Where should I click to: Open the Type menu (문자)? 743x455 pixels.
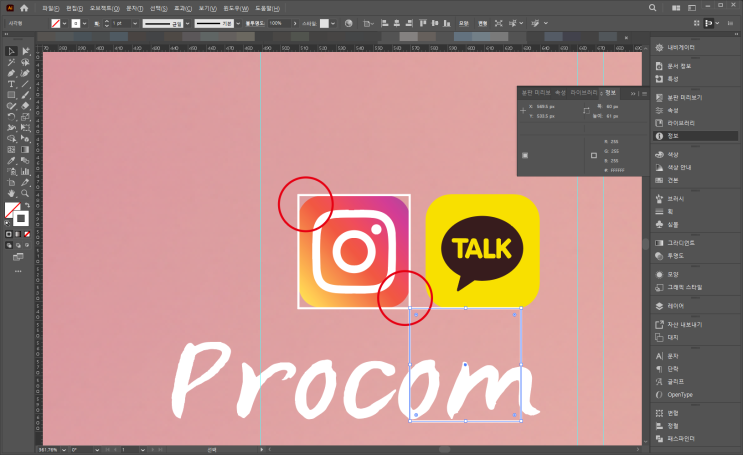tap(135, 9)
